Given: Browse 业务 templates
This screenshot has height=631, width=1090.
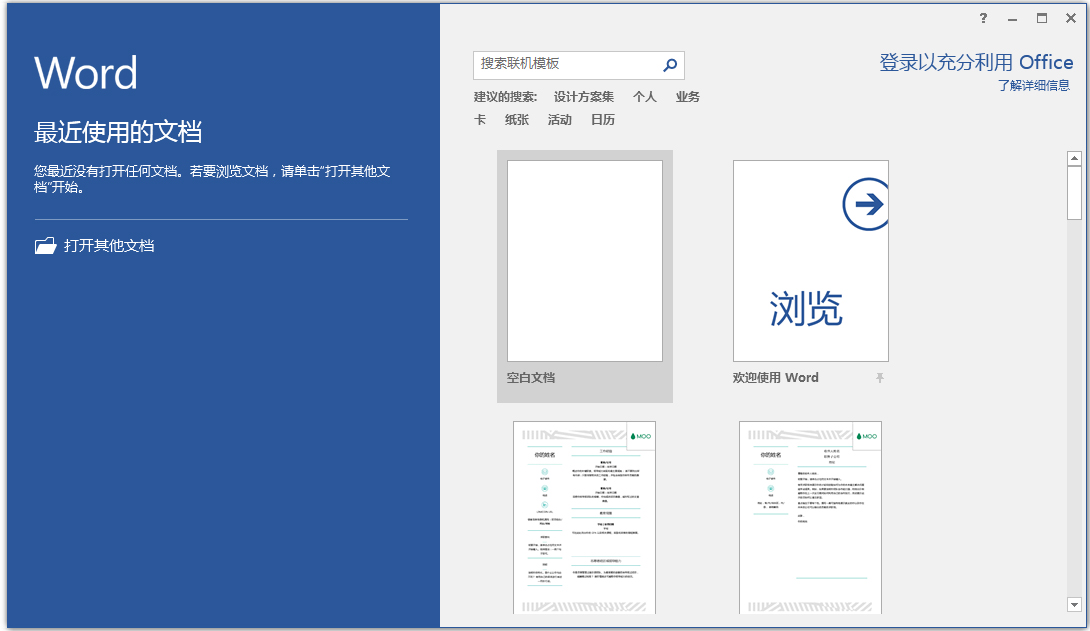Looking at the screenshot, I should click(x=687, y=96).
